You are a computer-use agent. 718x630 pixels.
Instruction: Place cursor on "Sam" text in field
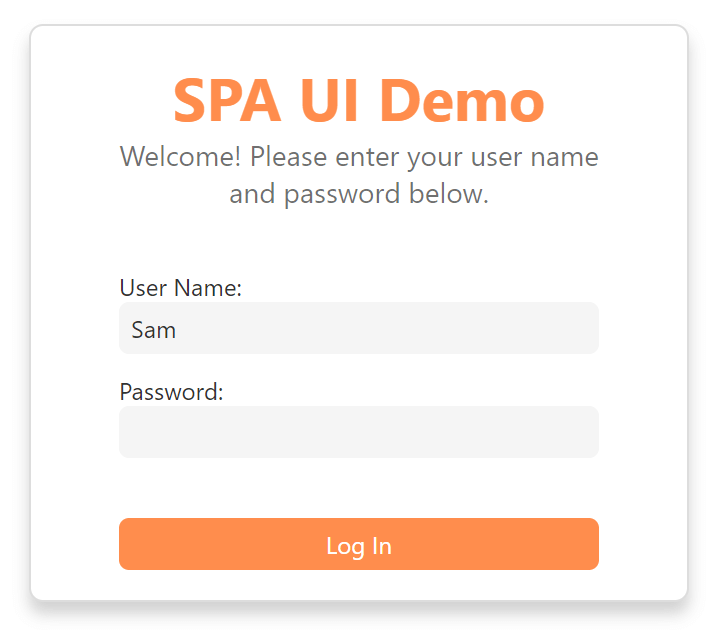(154, 330)
